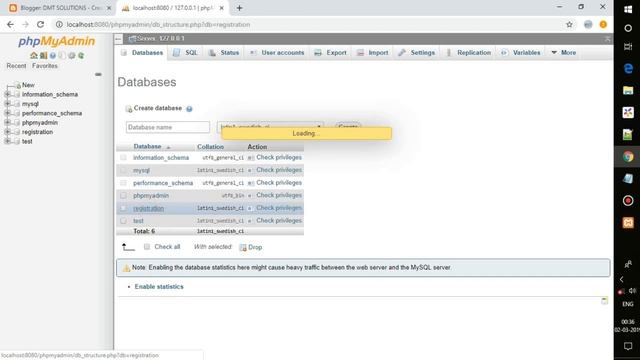Reload navigation panel with green icon

pos(81,56)
